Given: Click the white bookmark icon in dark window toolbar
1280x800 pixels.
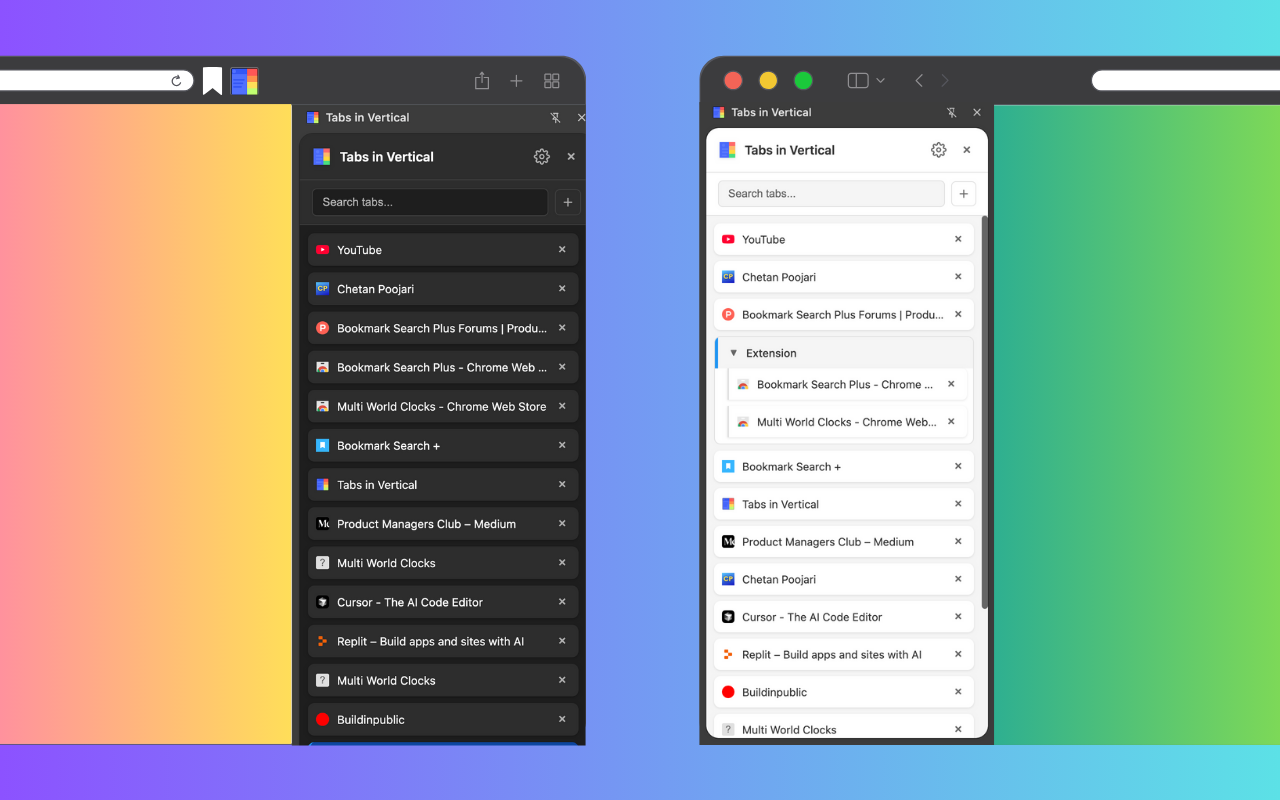Looking at the screenshot, I should click(x=212, y=81).
